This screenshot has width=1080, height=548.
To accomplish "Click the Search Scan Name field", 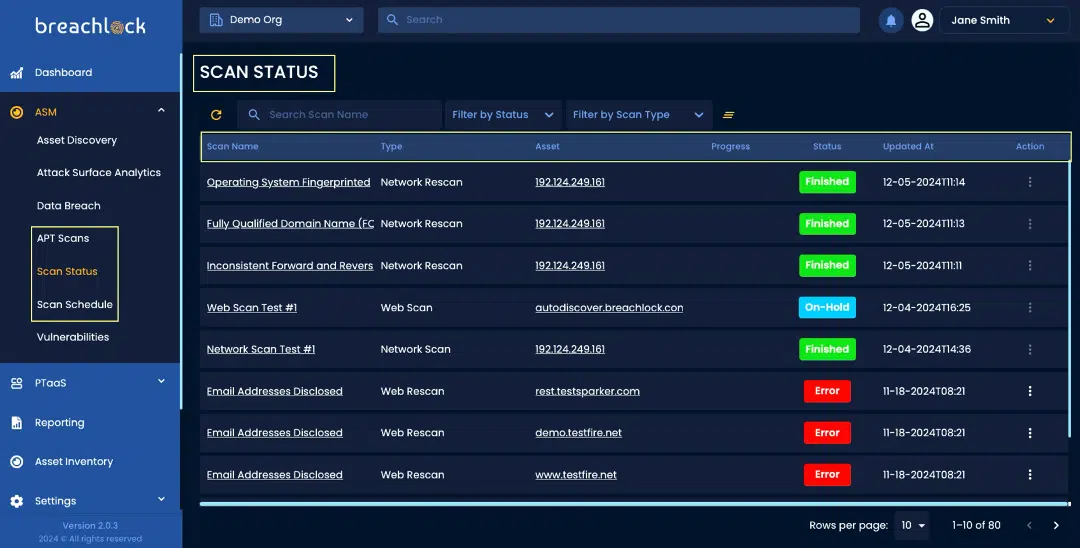I will pos(340,115).
